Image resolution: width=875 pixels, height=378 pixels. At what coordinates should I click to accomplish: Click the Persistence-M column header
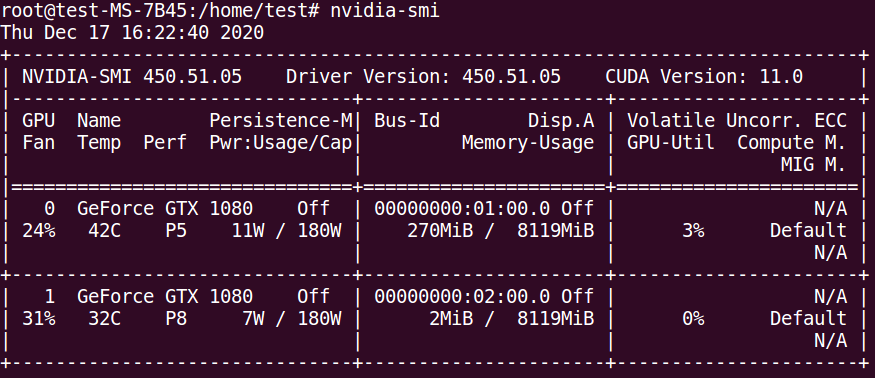point(281,121)
